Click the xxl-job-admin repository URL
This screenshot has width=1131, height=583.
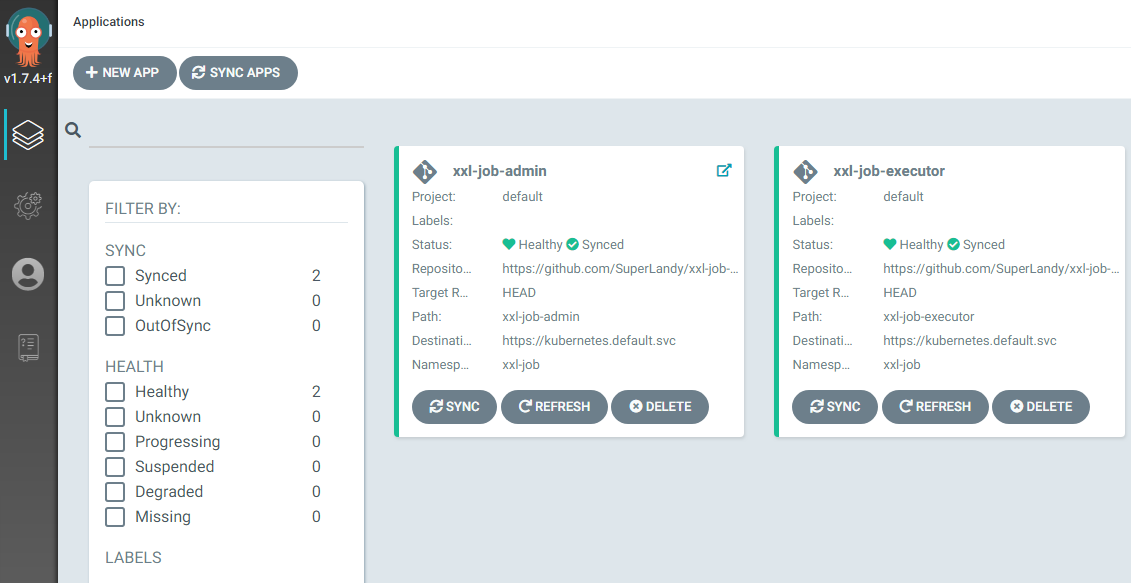coord(620,268)
